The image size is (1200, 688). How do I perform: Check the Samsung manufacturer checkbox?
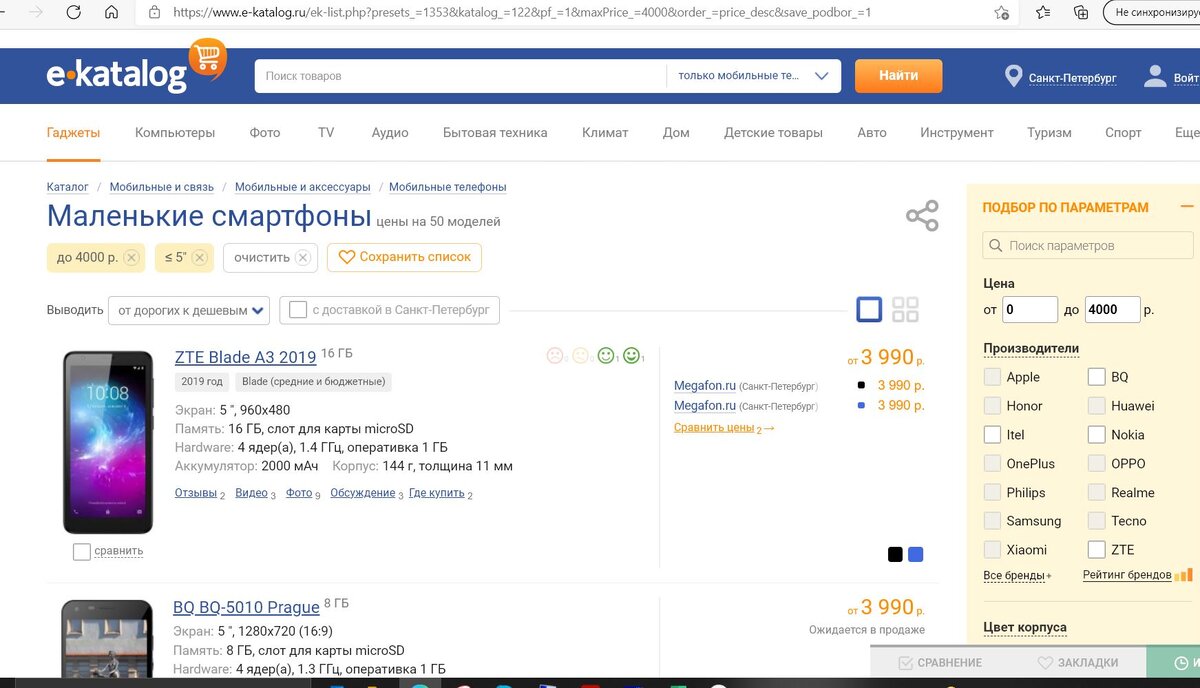pyautogui.click(x=992, y=521)
